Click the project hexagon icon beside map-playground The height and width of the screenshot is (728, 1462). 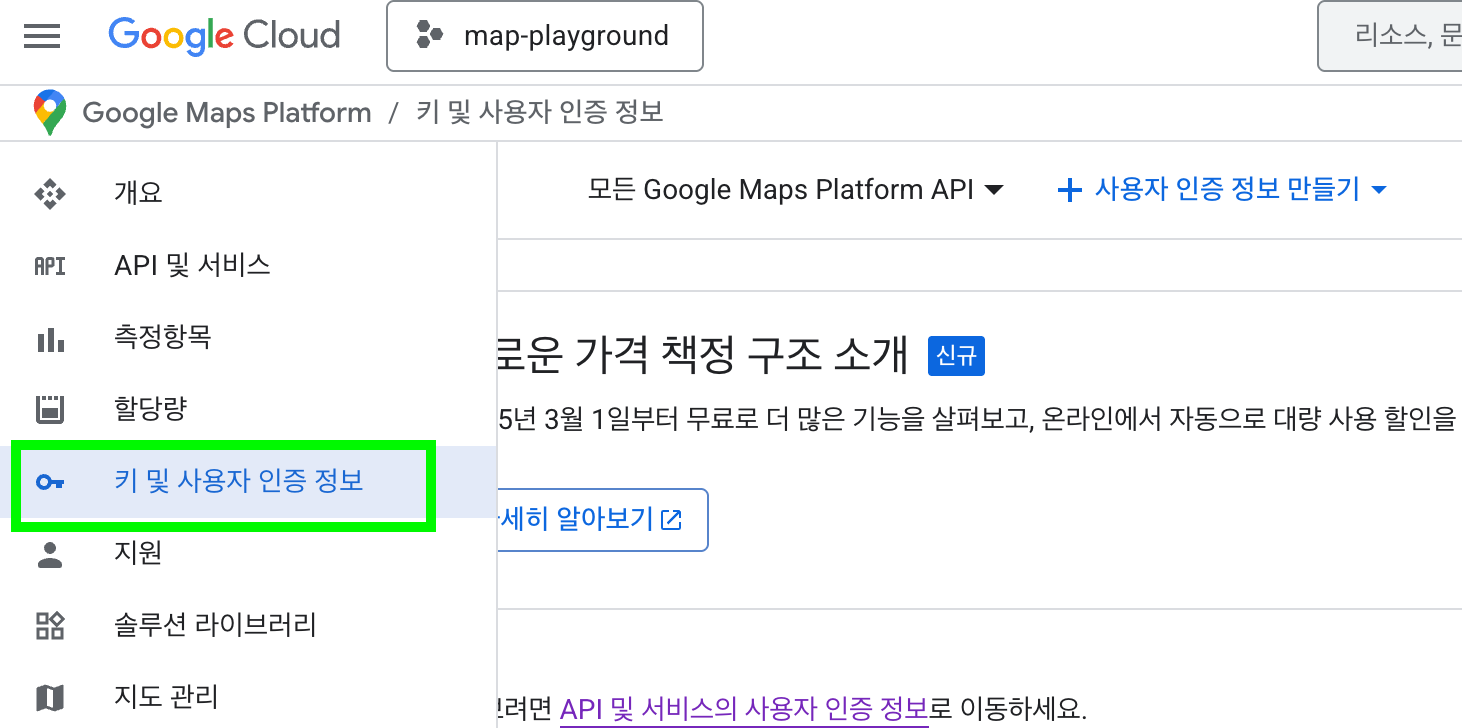[430, 36]
